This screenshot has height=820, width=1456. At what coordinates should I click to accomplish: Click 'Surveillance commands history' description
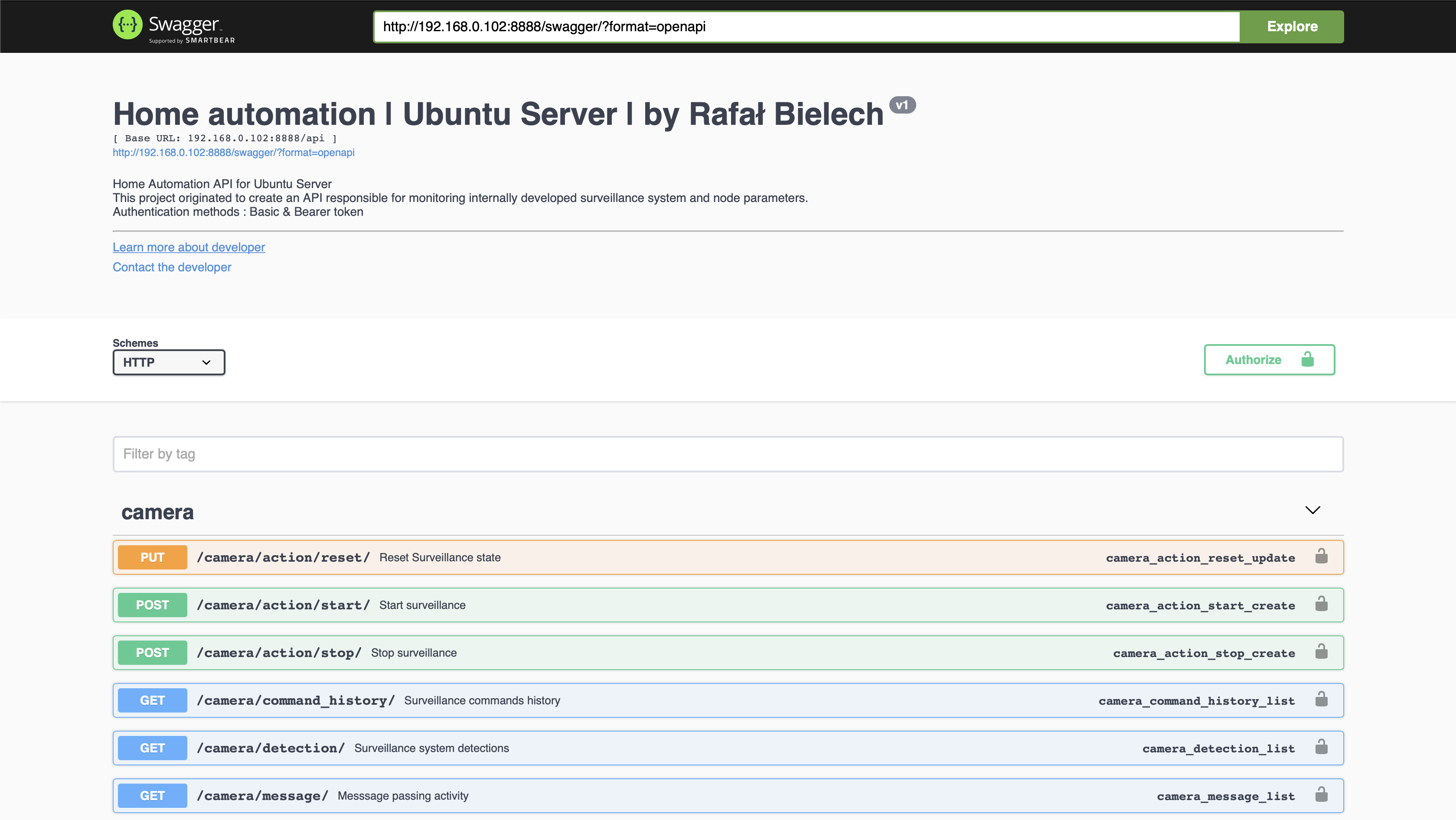click(482, 700)
